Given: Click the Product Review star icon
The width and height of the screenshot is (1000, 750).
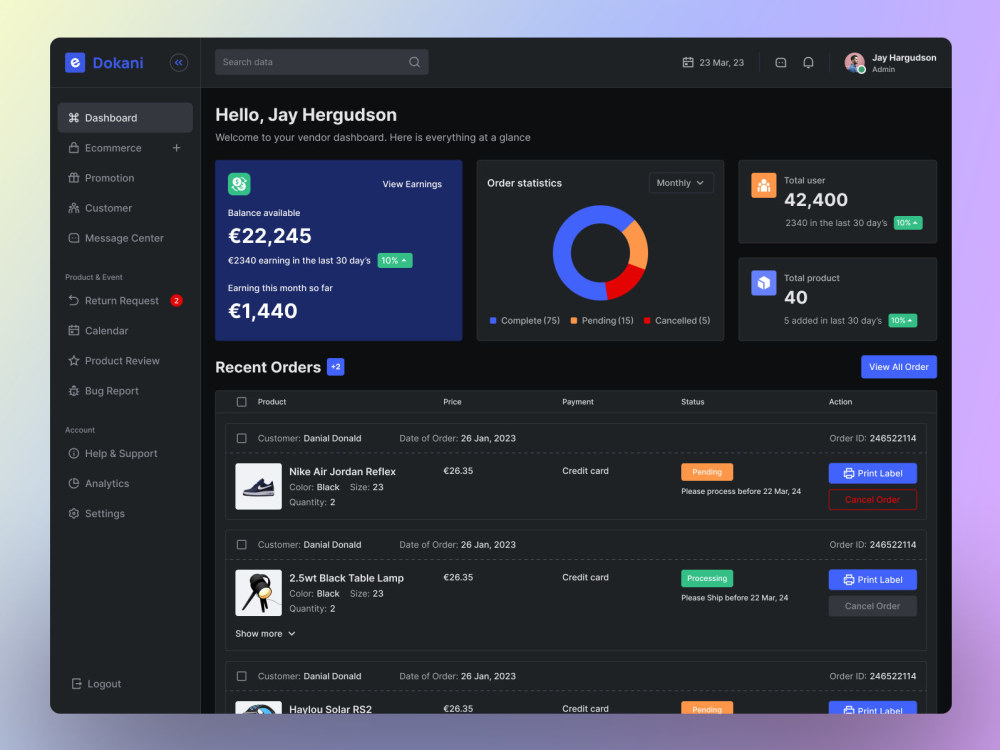Looking at the screenshot, I should (74, 360).
